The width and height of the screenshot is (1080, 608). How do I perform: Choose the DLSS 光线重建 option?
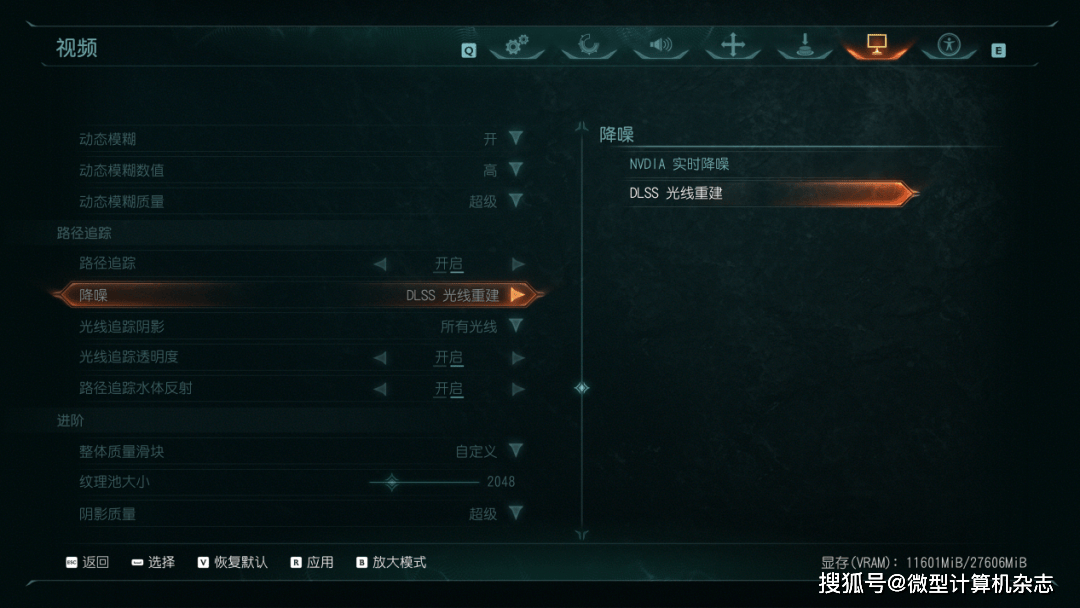pyautogui.click(x=770, y=193)
